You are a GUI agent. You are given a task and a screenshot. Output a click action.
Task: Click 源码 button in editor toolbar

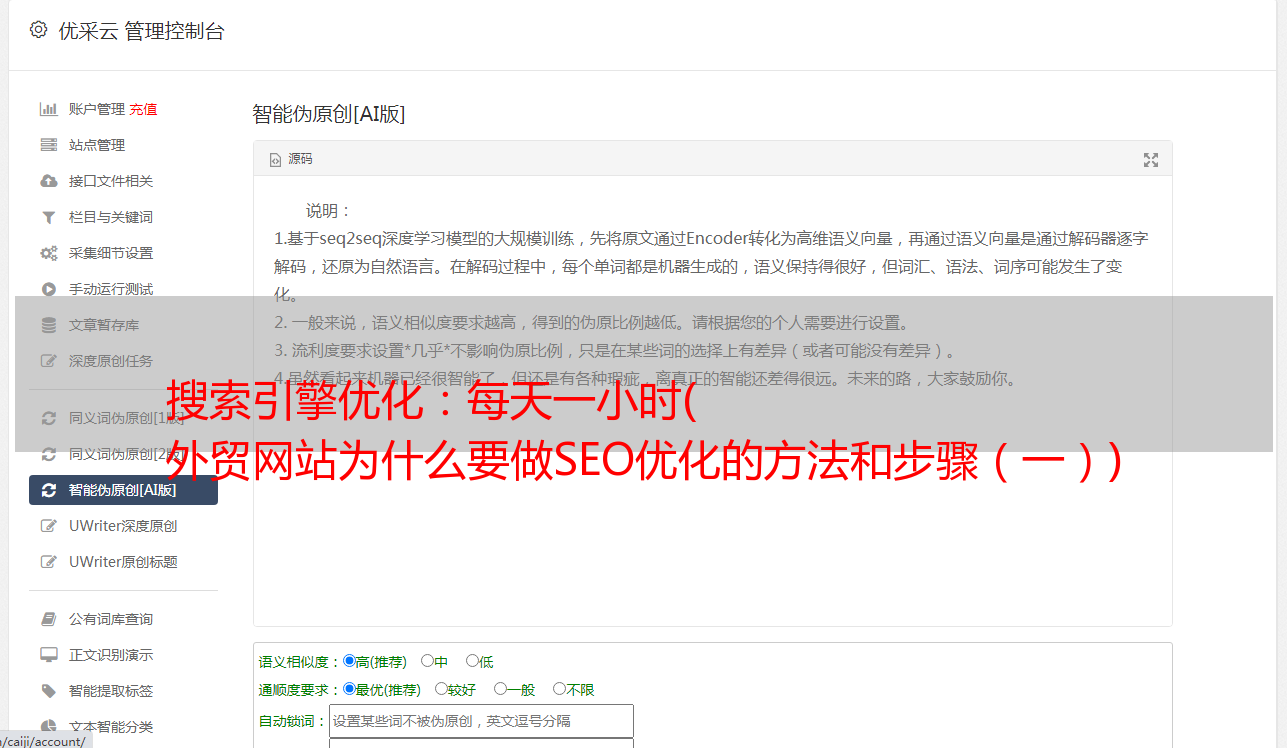(291, 160)
